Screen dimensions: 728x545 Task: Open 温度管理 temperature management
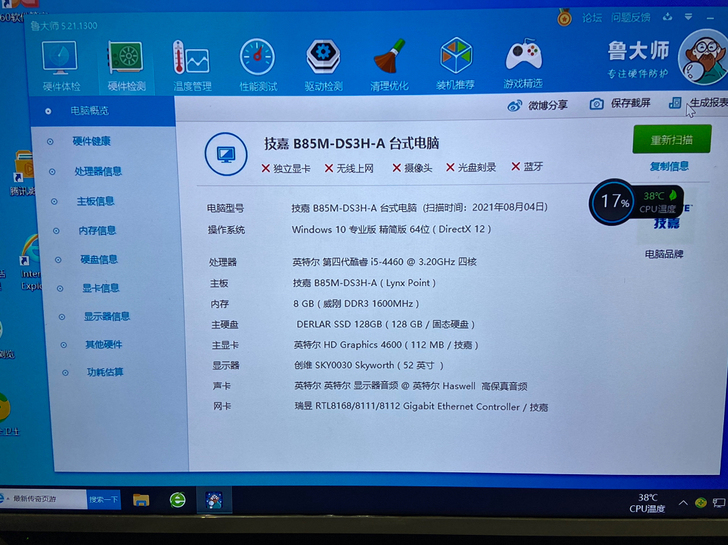click(x=192, y=65)
